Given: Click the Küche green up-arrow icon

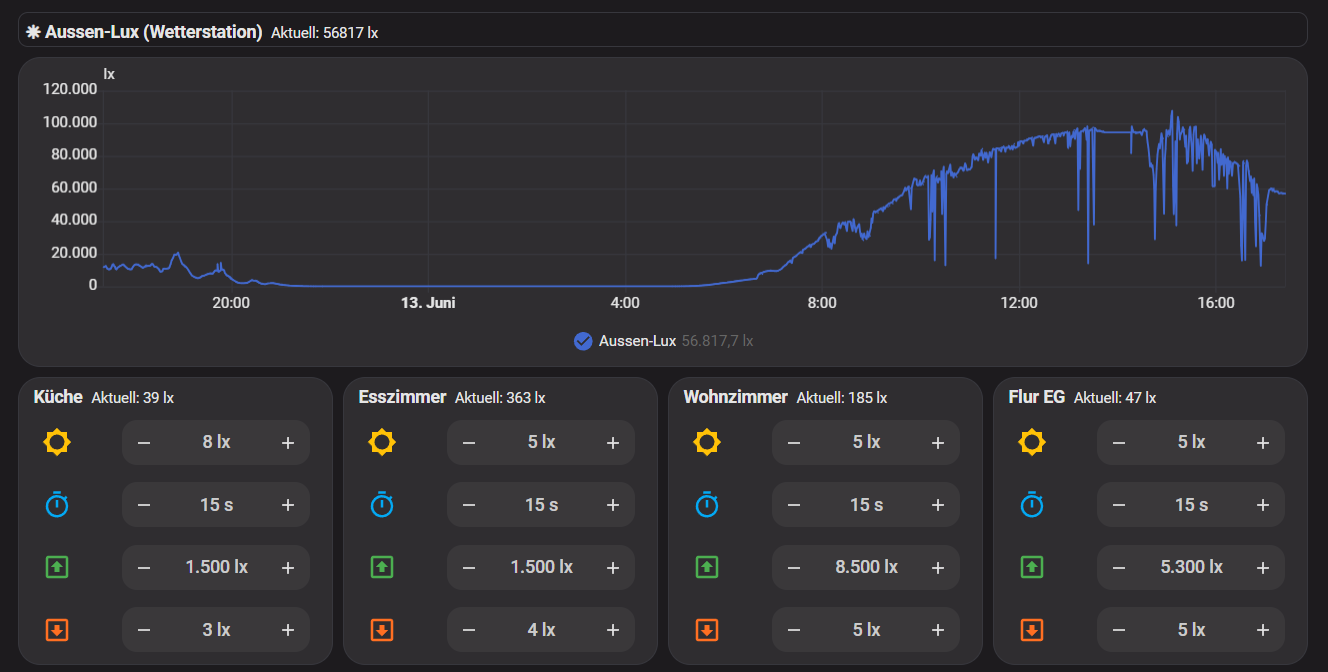Looking at the screenshot, I should coord(57,567).
